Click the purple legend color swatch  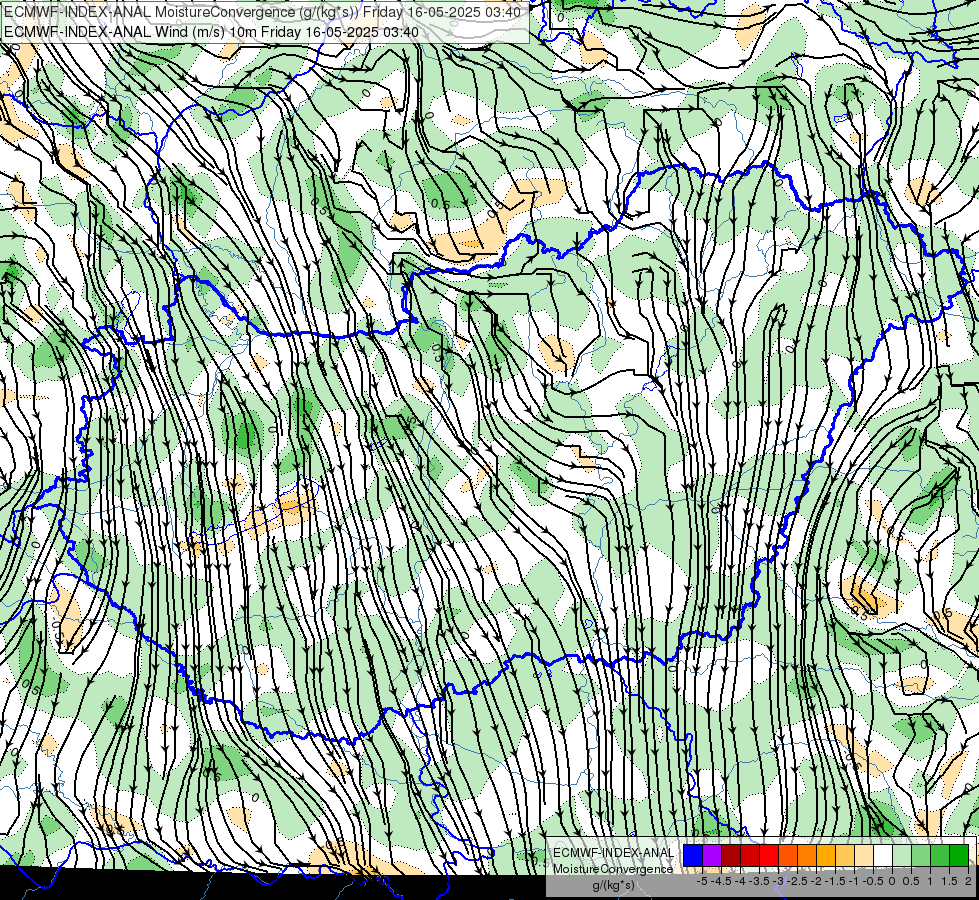pos(712,855)
